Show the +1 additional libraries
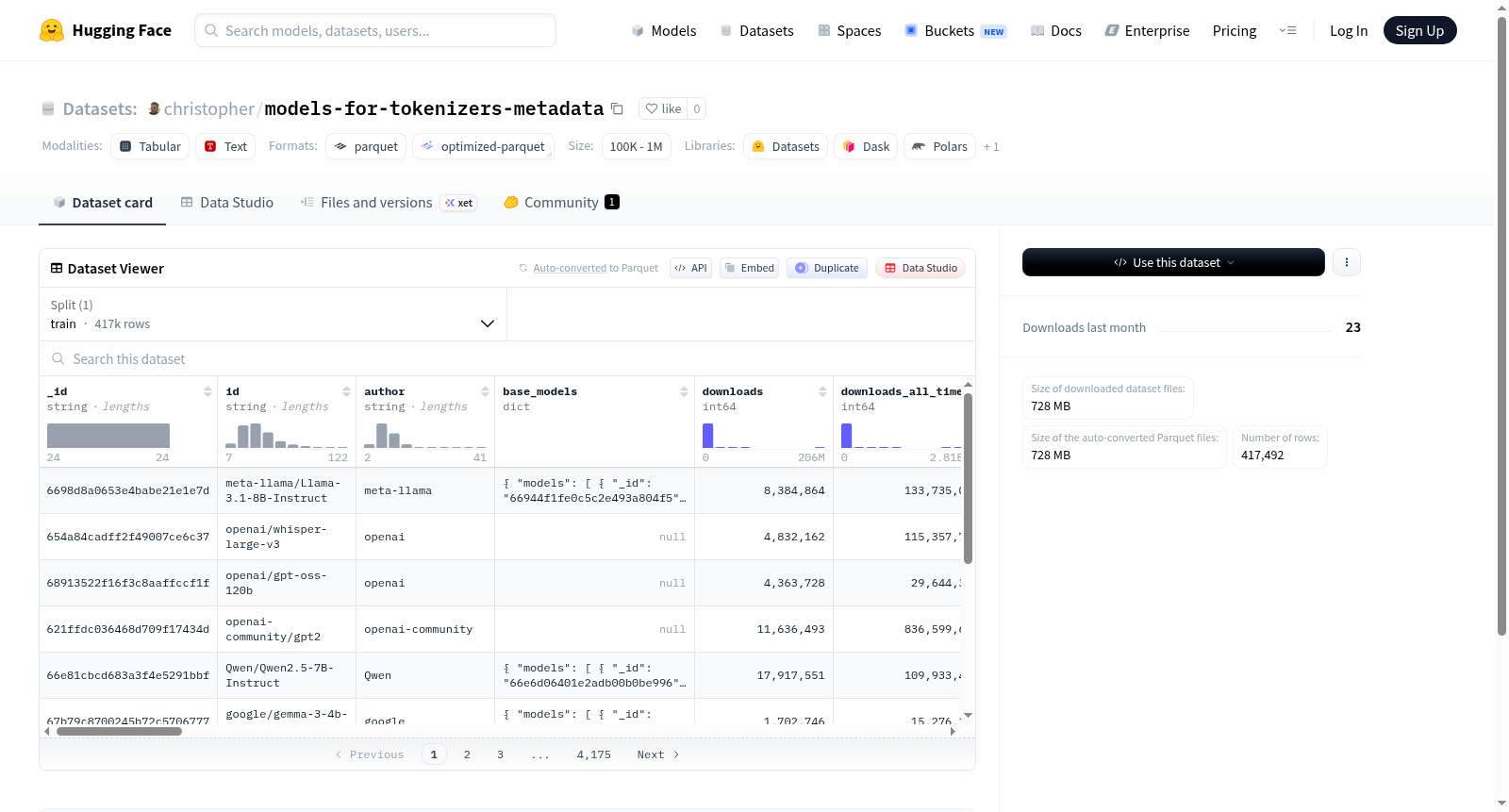 coord(990,146)
